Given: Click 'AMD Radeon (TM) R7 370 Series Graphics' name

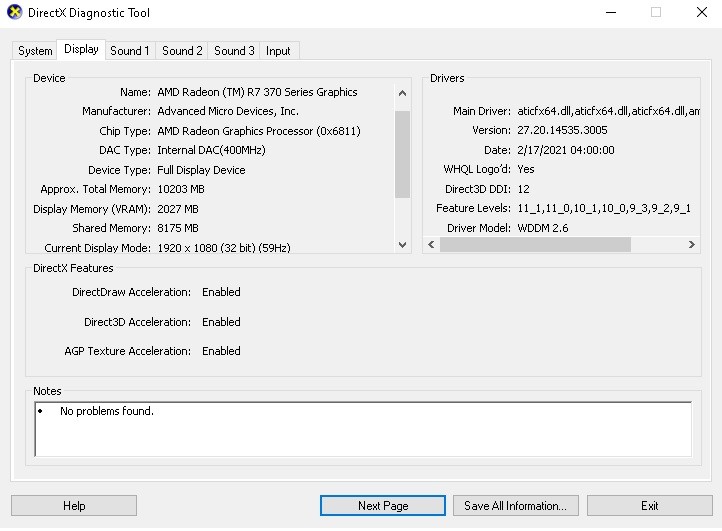Looking at the screenshot, I should point(257,92).
